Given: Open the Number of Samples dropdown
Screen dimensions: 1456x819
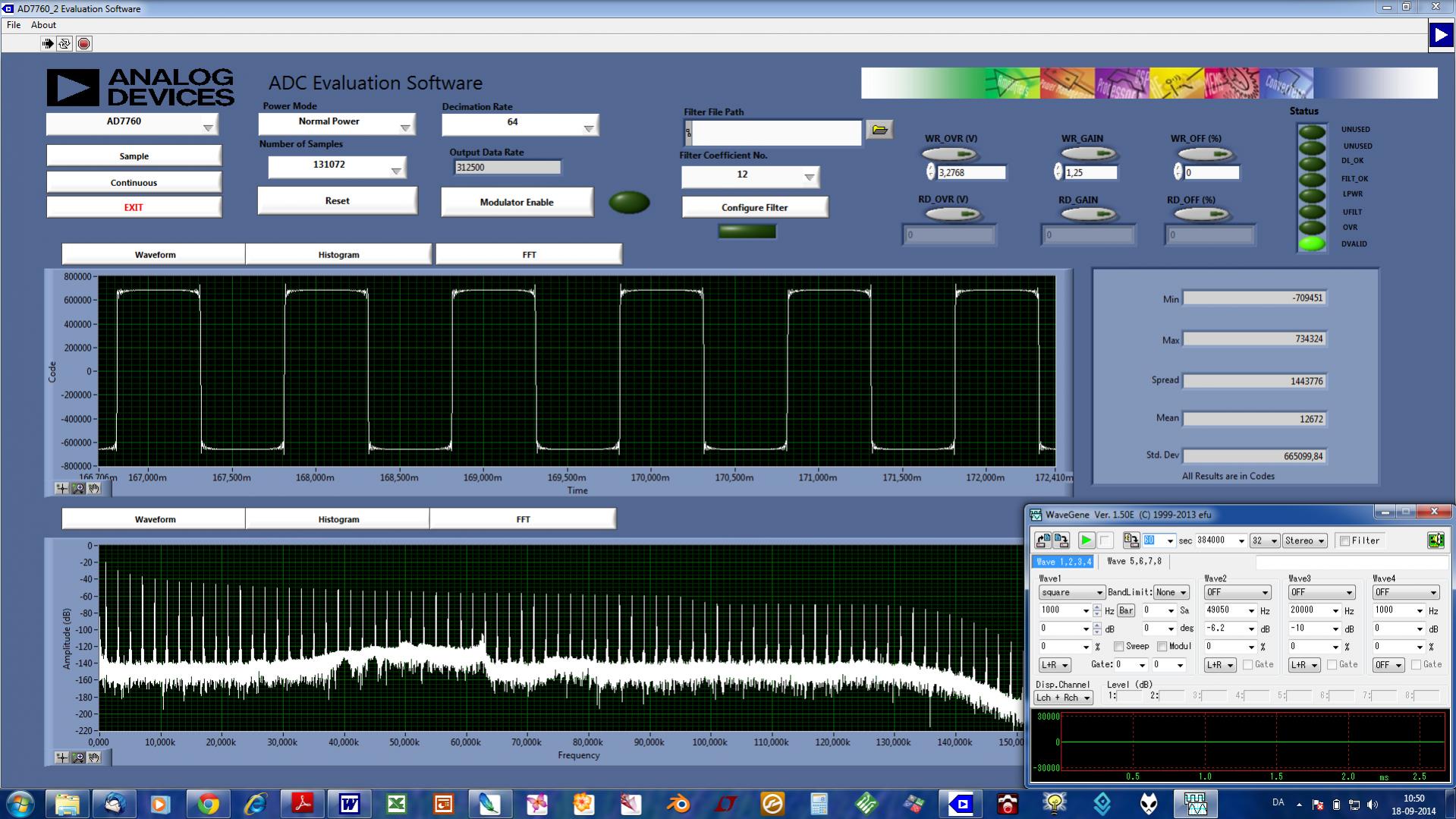Looking at the screenshot, I should click(x=337, y=167).
